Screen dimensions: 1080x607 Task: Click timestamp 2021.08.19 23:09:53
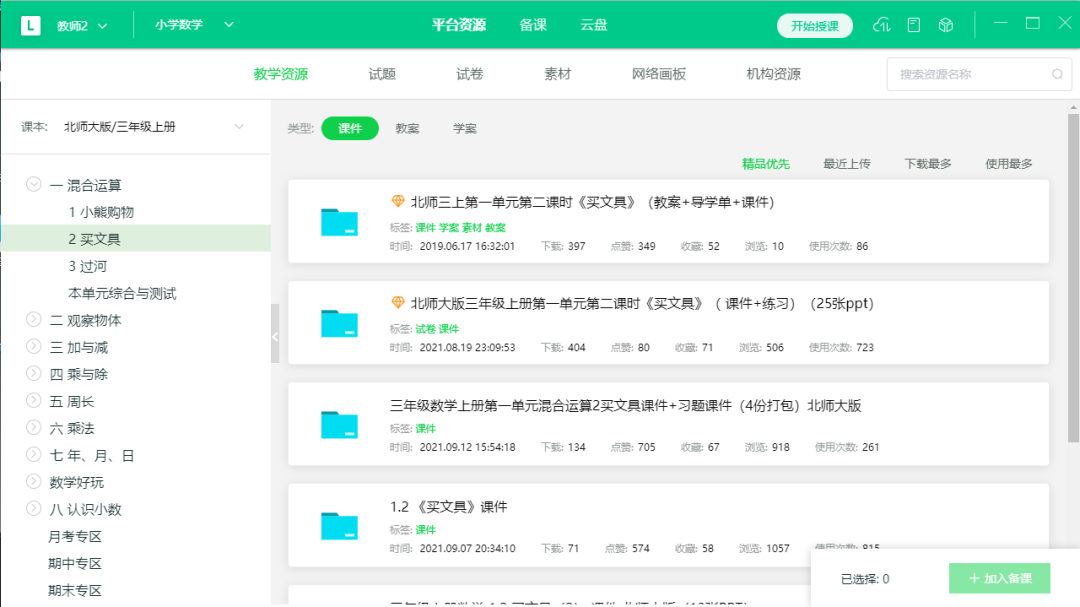(x=467, y=348)
